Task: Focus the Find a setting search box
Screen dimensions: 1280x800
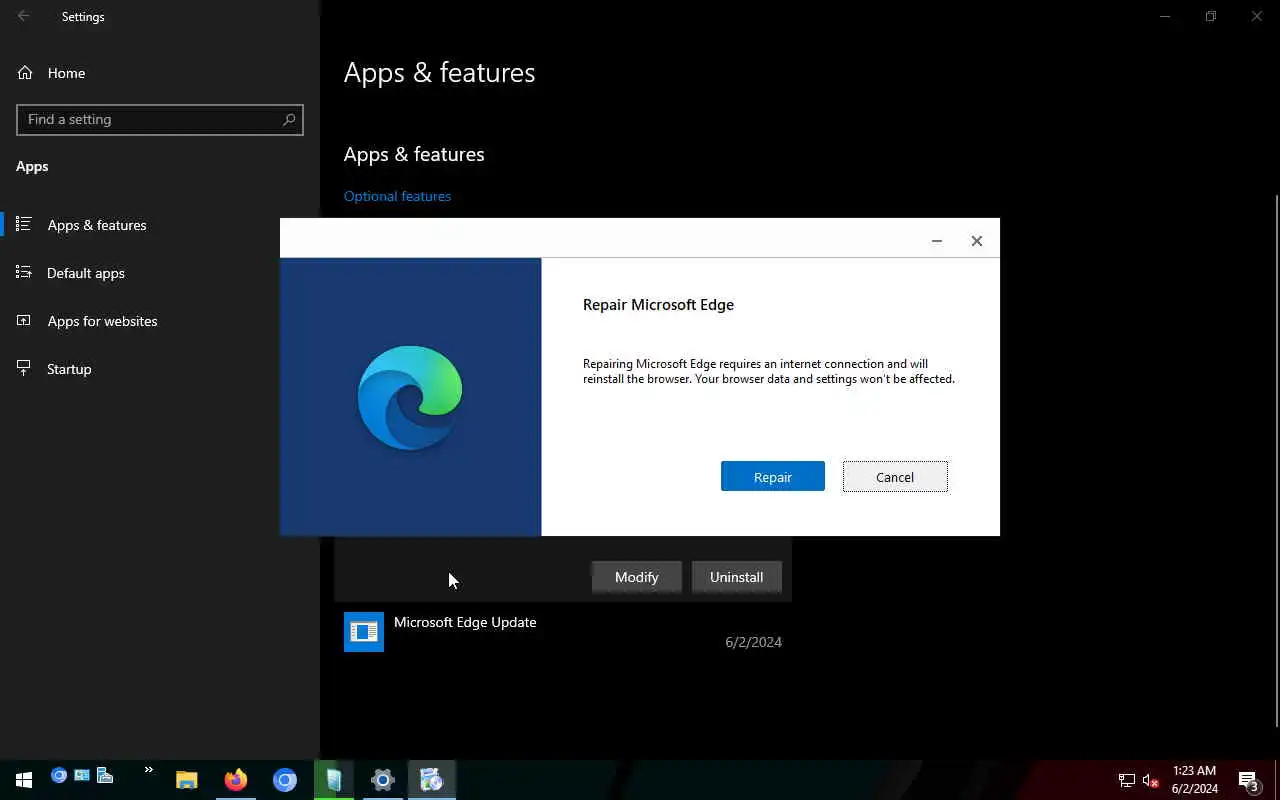Action: tap(160, 119)
